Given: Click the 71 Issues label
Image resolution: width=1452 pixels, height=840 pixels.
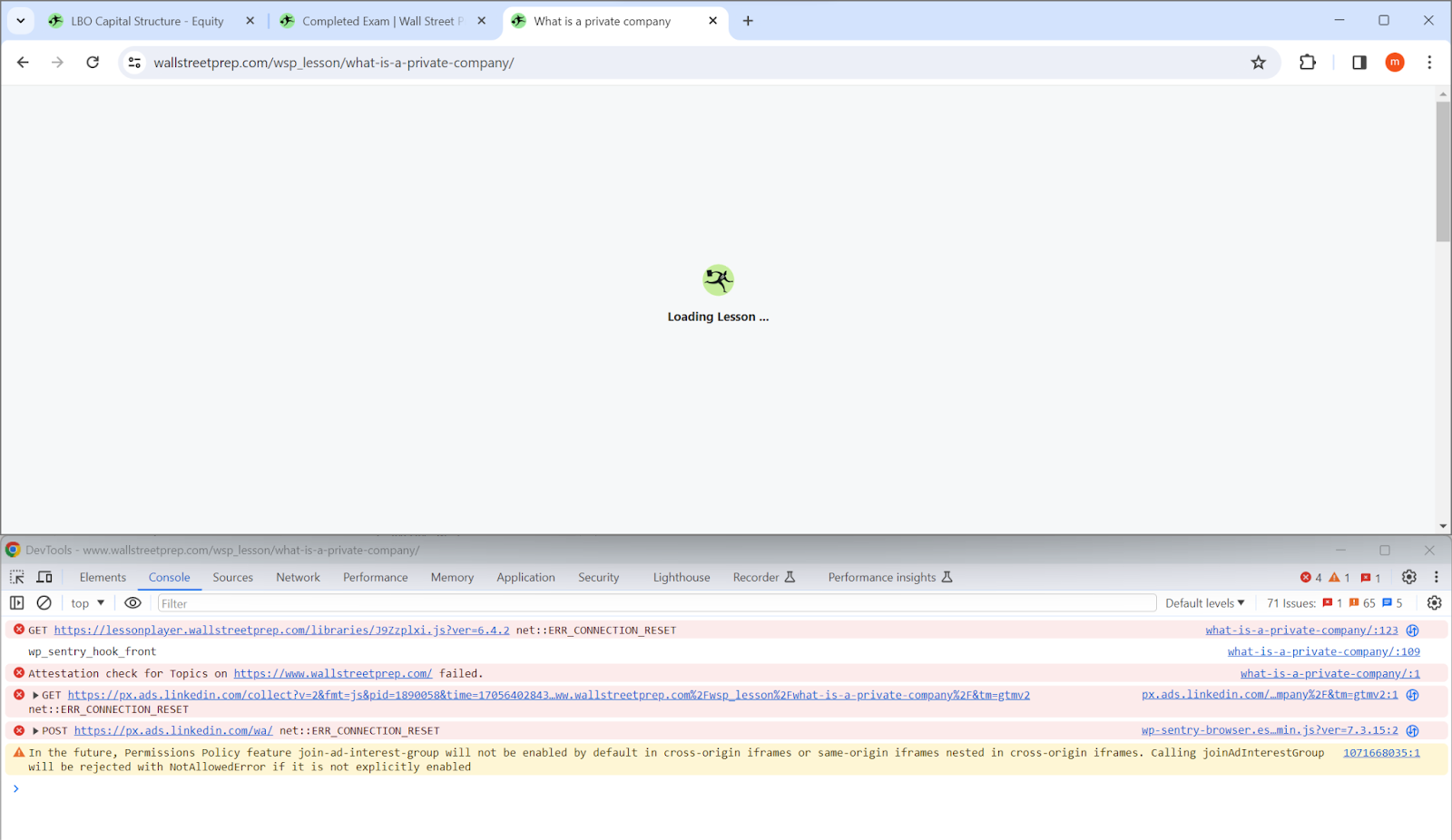Looking at the screenshot, I should click(x=1290, y=603).
